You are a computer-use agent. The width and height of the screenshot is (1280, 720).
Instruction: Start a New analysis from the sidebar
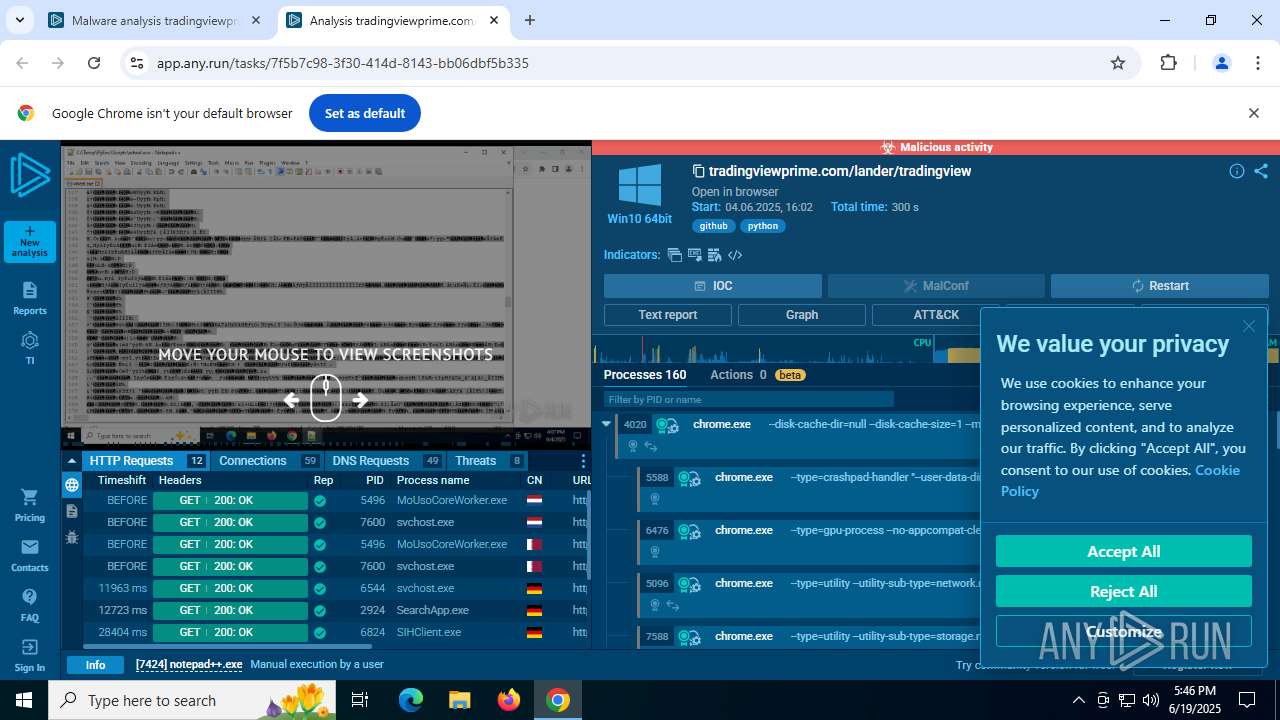30,242
